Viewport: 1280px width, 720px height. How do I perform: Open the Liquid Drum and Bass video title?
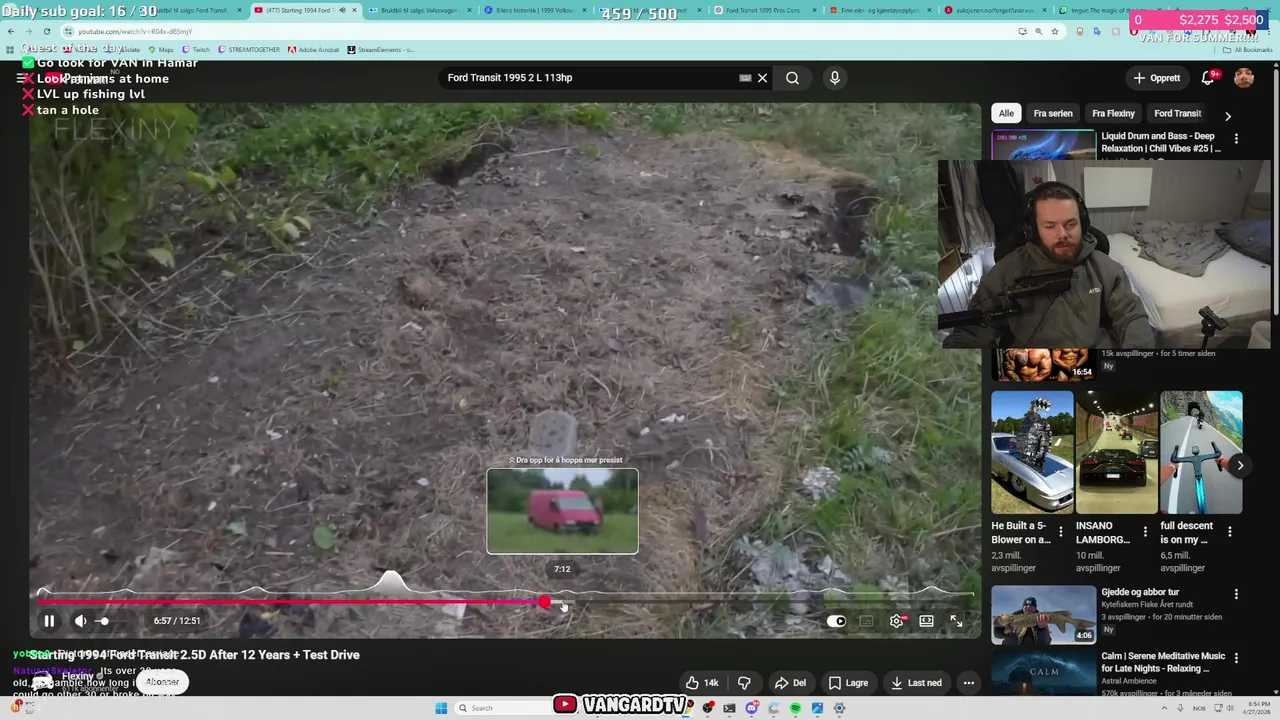pyautogui.click(x=1161, y=142)
